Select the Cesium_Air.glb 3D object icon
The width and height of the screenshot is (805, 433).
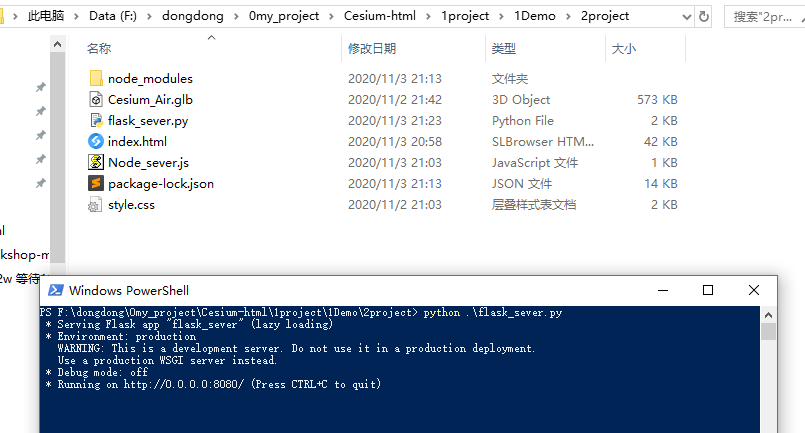pos(96,99)
